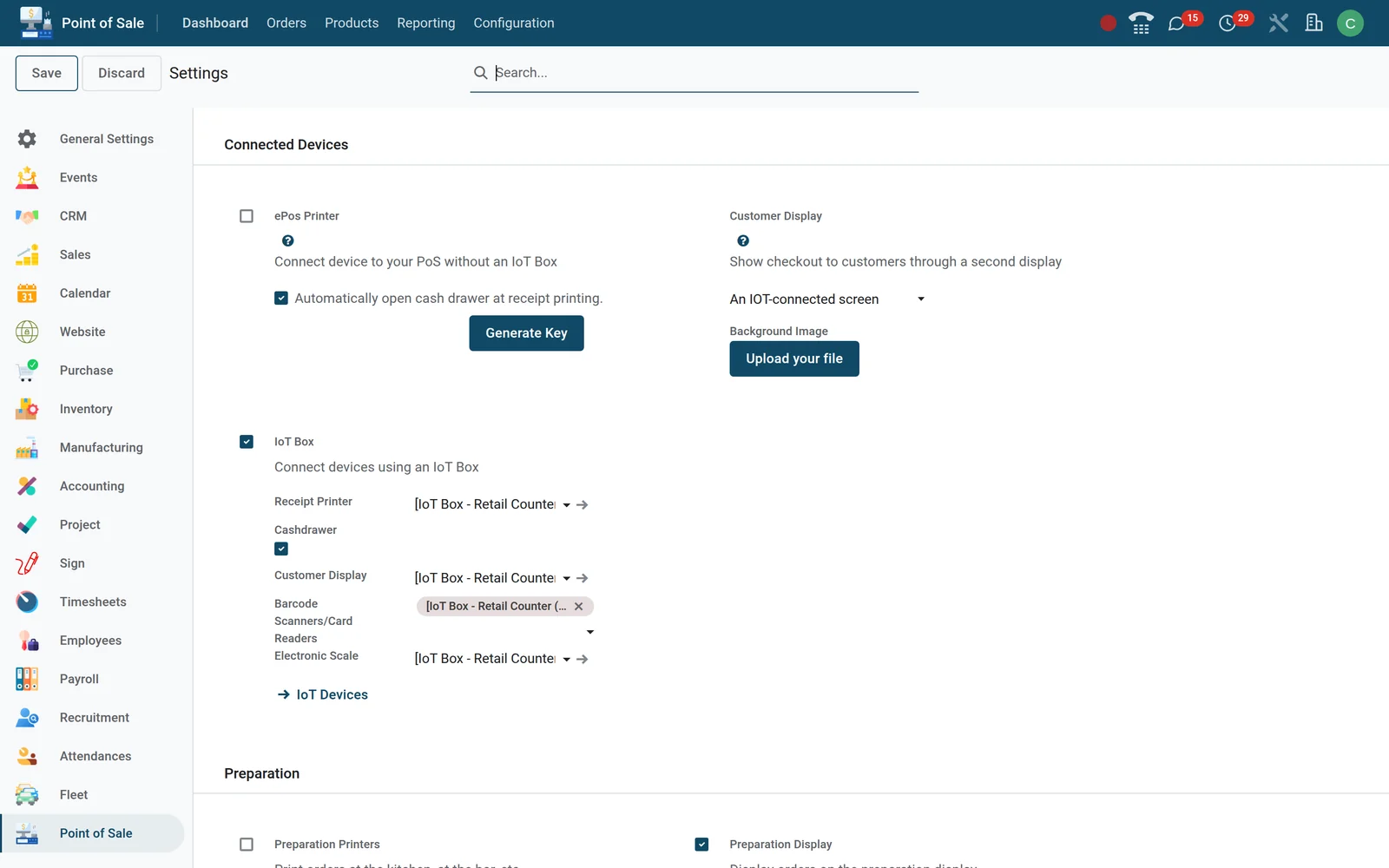Click the Generate Key button
This screenshot has height=868, width=1389.
[526, 333]
